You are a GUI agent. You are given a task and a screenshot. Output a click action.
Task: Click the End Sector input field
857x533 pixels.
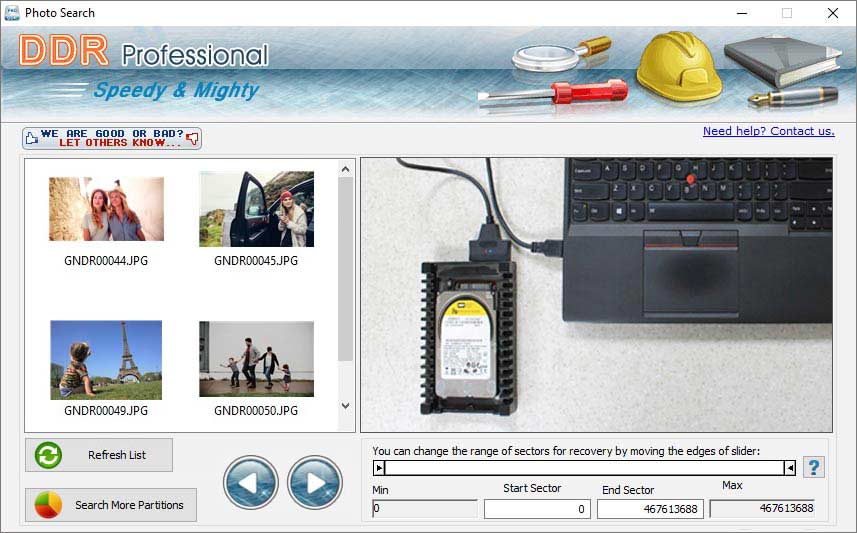650,509
